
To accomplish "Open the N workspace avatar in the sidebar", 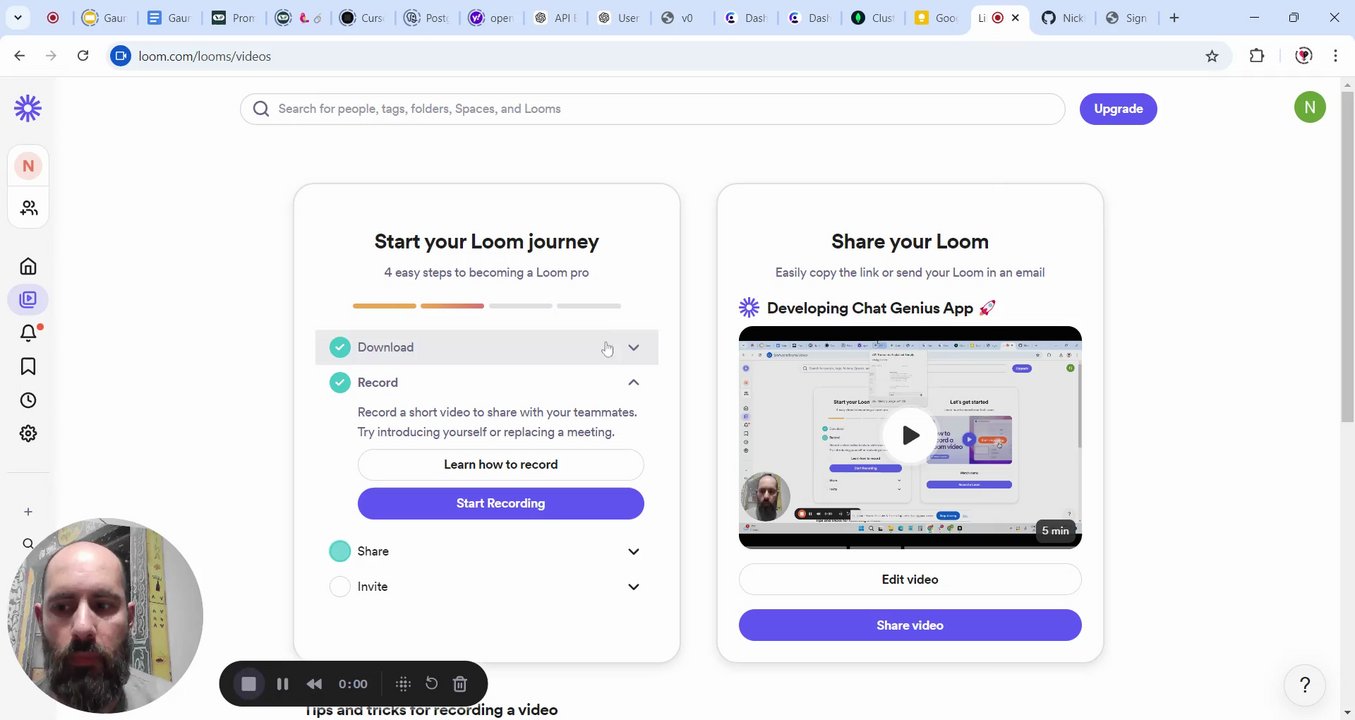I will click(28, 166).
